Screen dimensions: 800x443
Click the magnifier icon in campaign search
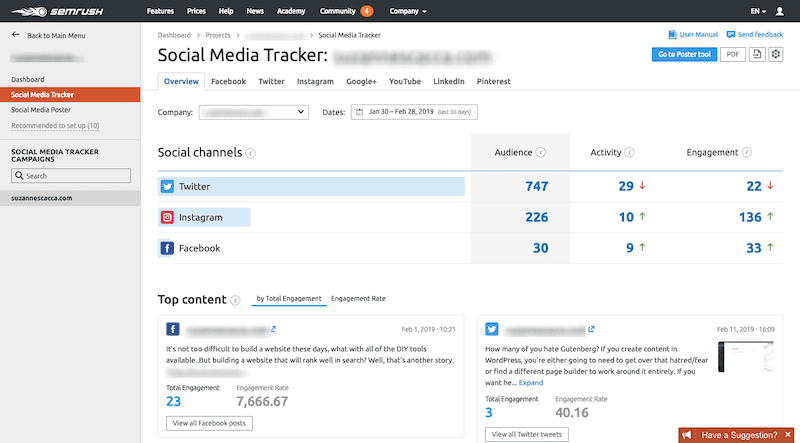19,176
